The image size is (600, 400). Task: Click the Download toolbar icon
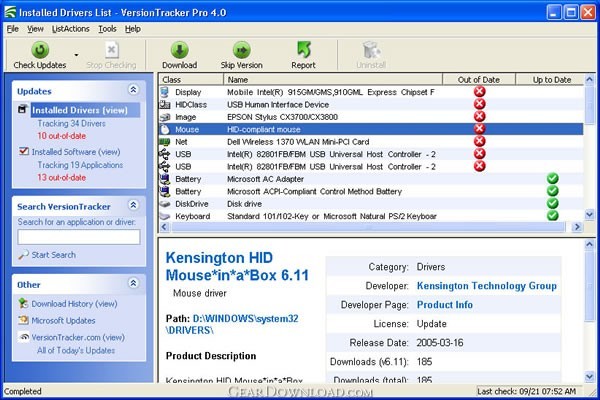click(x=179, y=50)
